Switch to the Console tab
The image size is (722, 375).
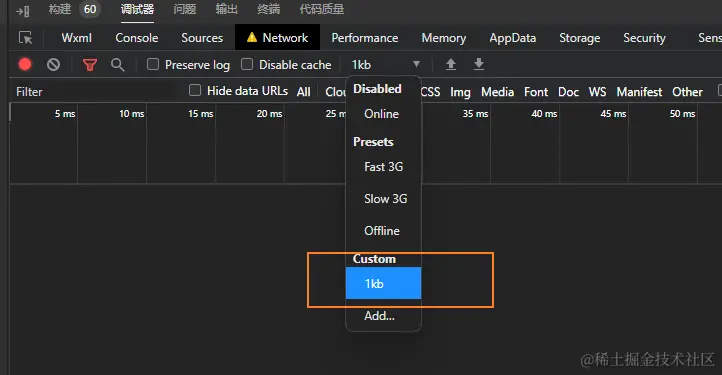(x=137, y=38)
